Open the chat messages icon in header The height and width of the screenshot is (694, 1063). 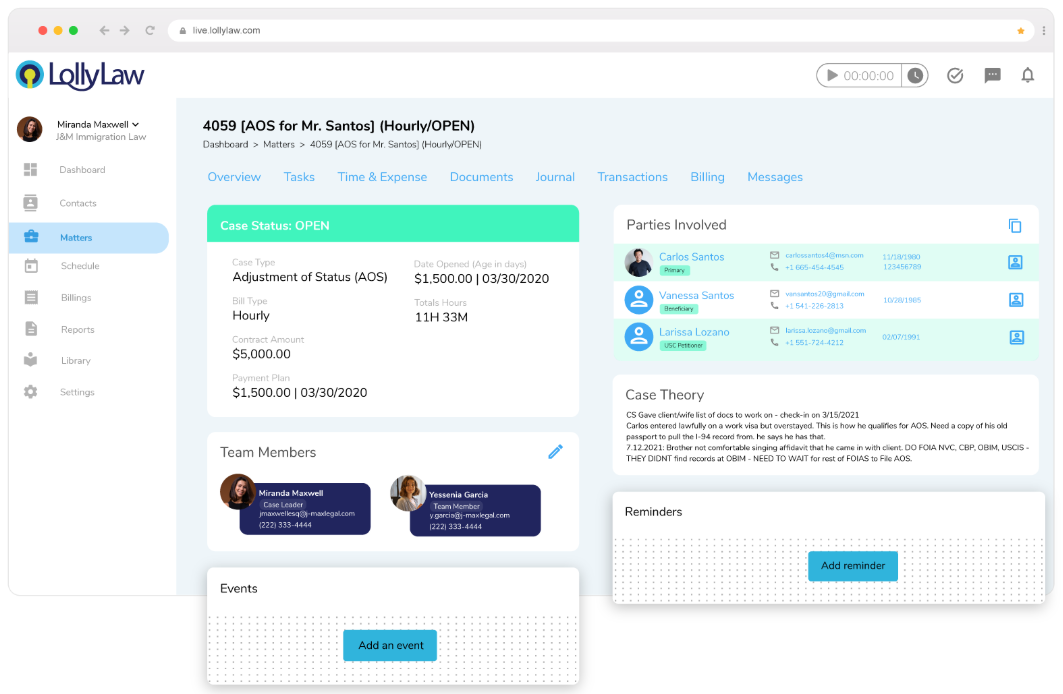pyautogui.click(x=992, y=75)
